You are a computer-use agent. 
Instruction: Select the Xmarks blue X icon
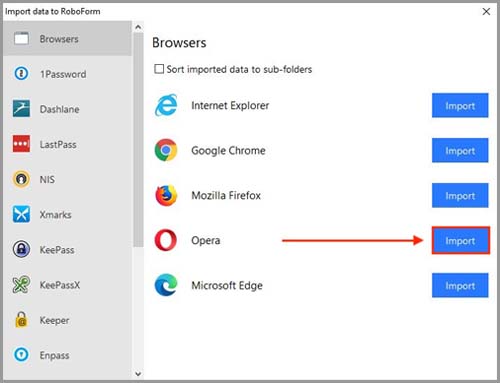point(21,214)
